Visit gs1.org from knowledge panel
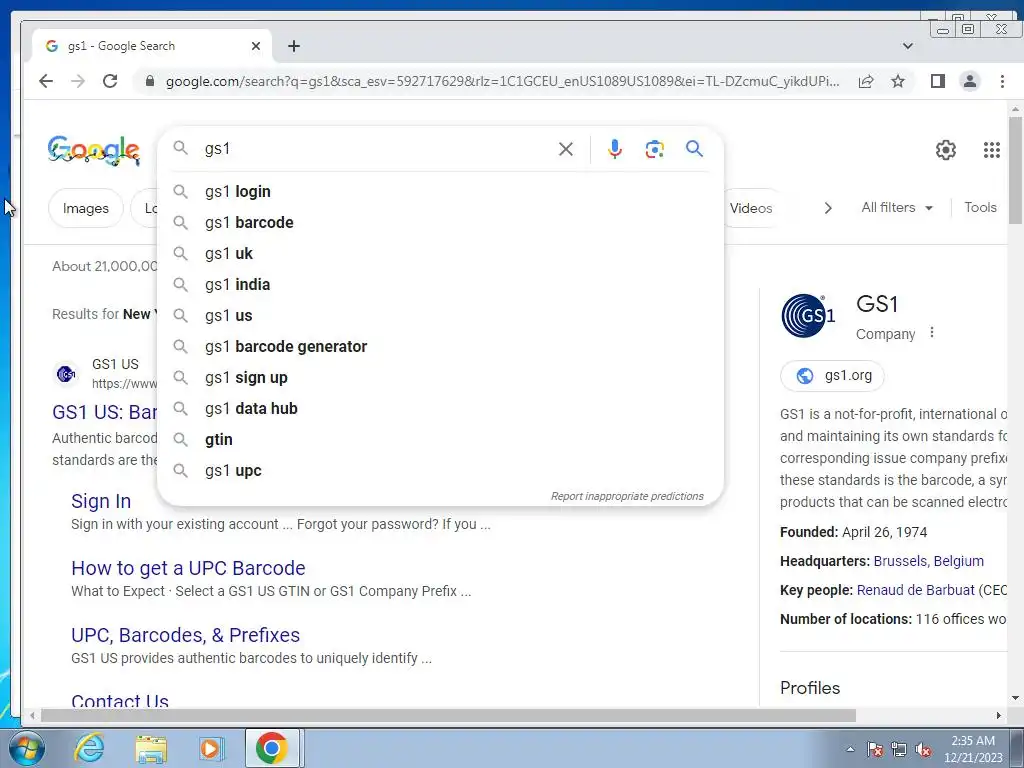 pyautogui.click(x=833, y=376)
